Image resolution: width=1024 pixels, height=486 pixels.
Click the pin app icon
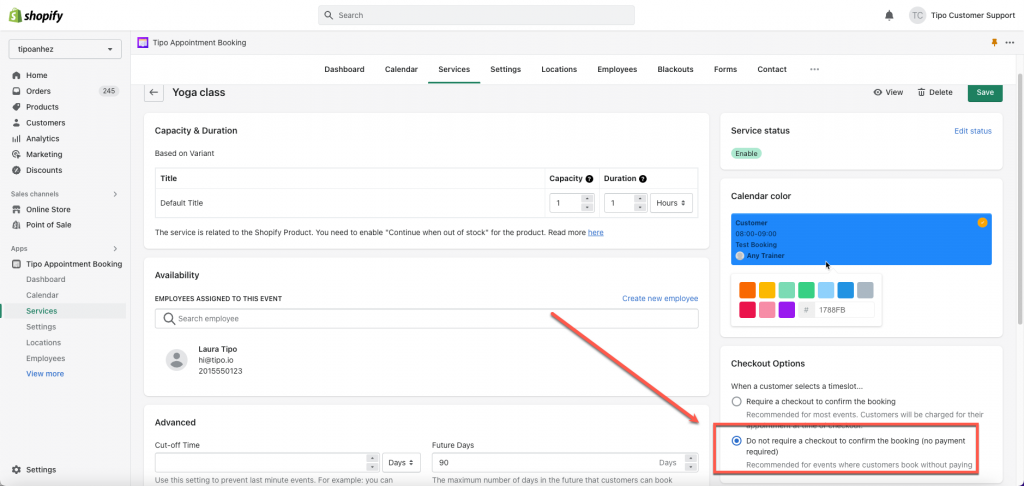coord(994,42)
